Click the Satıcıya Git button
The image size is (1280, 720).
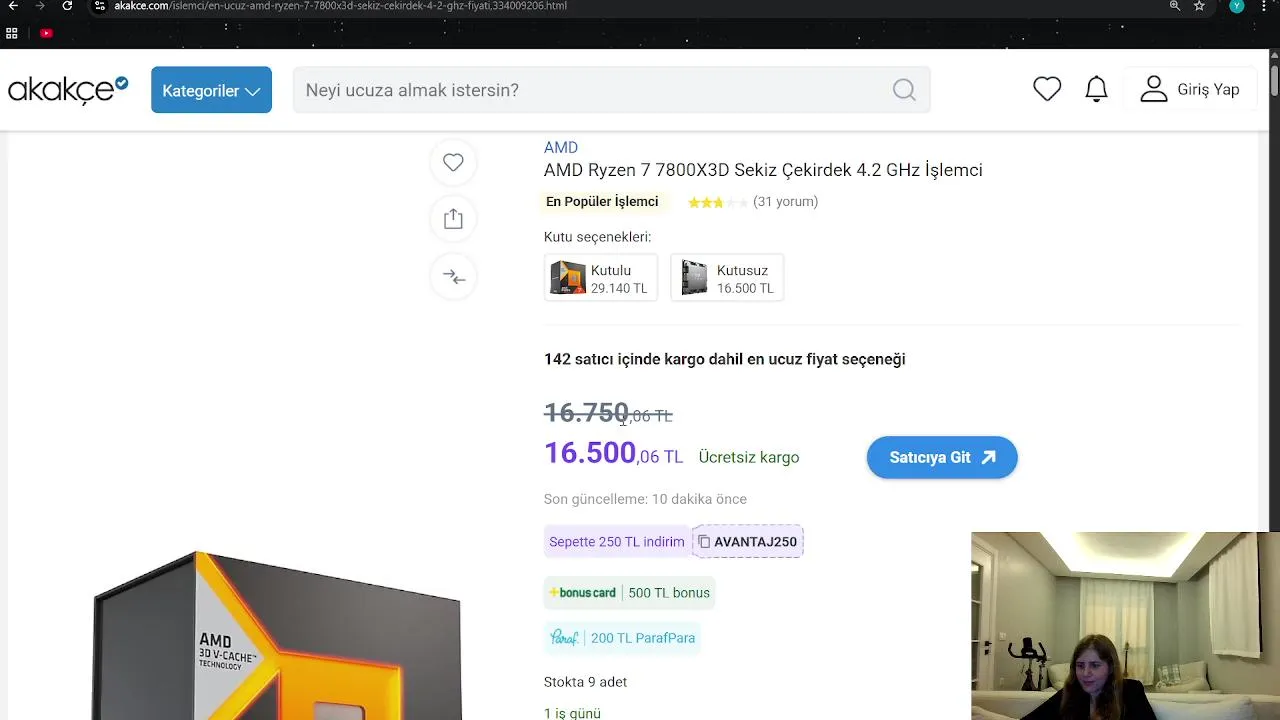[x=942, y=457]
